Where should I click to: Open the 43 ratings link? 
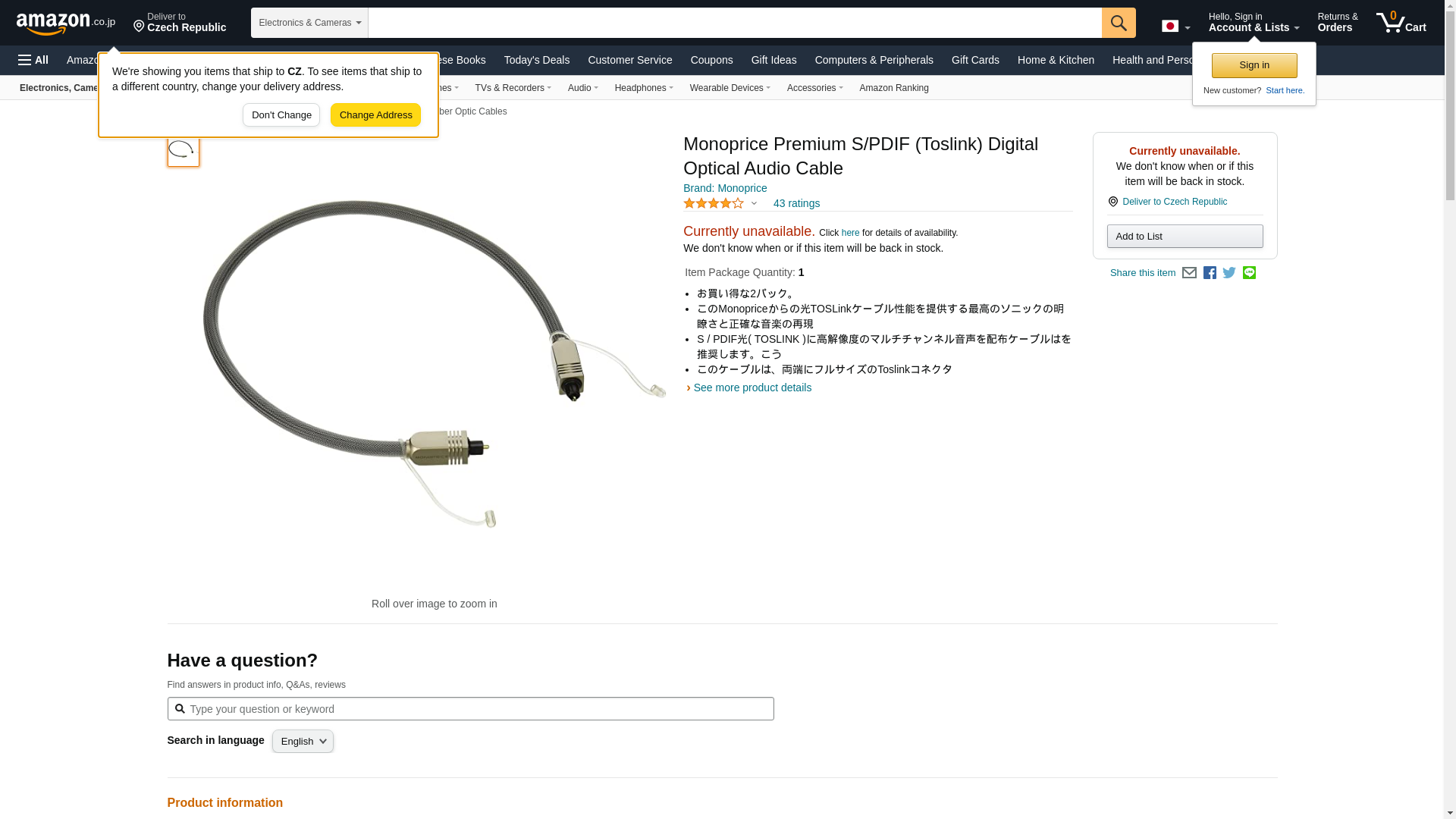coord(796,203)
